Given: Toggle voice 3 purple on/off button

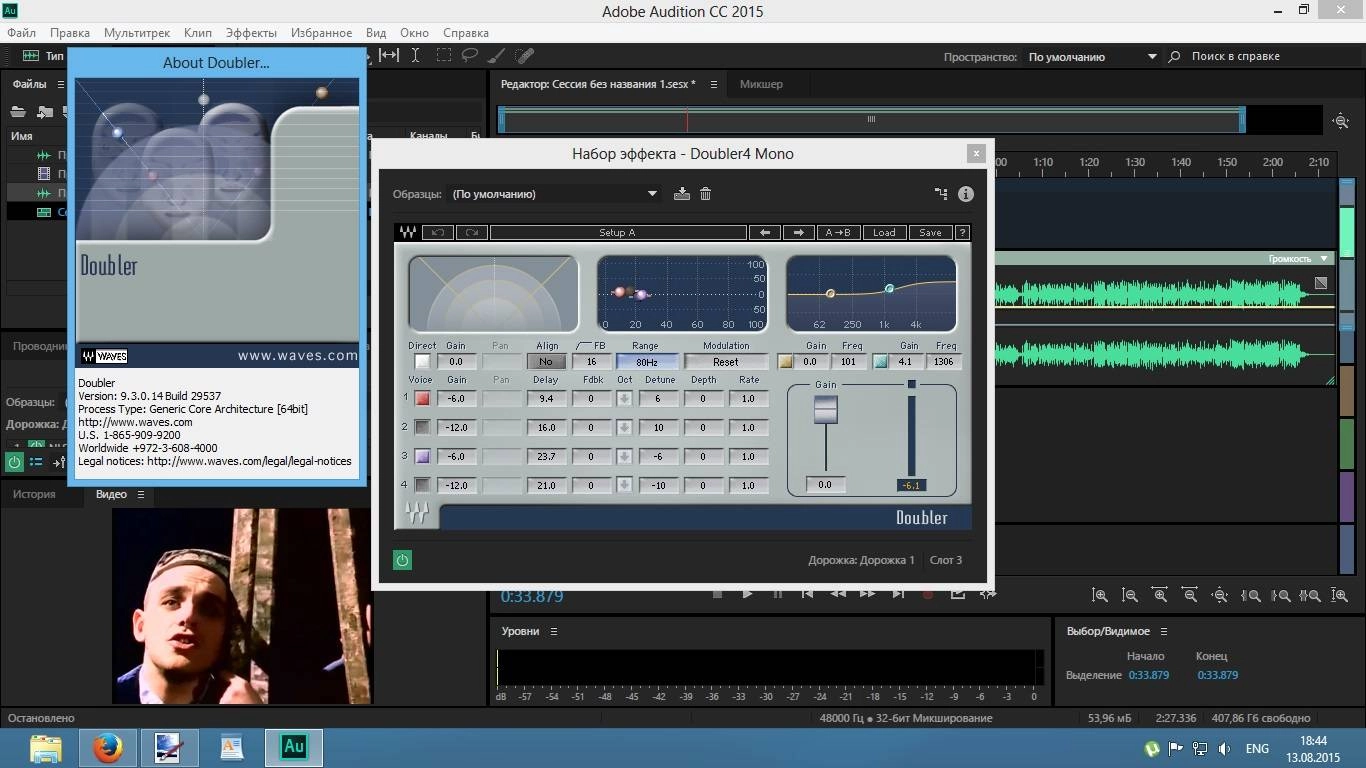Looking at the screenshot, I should click(x=422, y=456).
